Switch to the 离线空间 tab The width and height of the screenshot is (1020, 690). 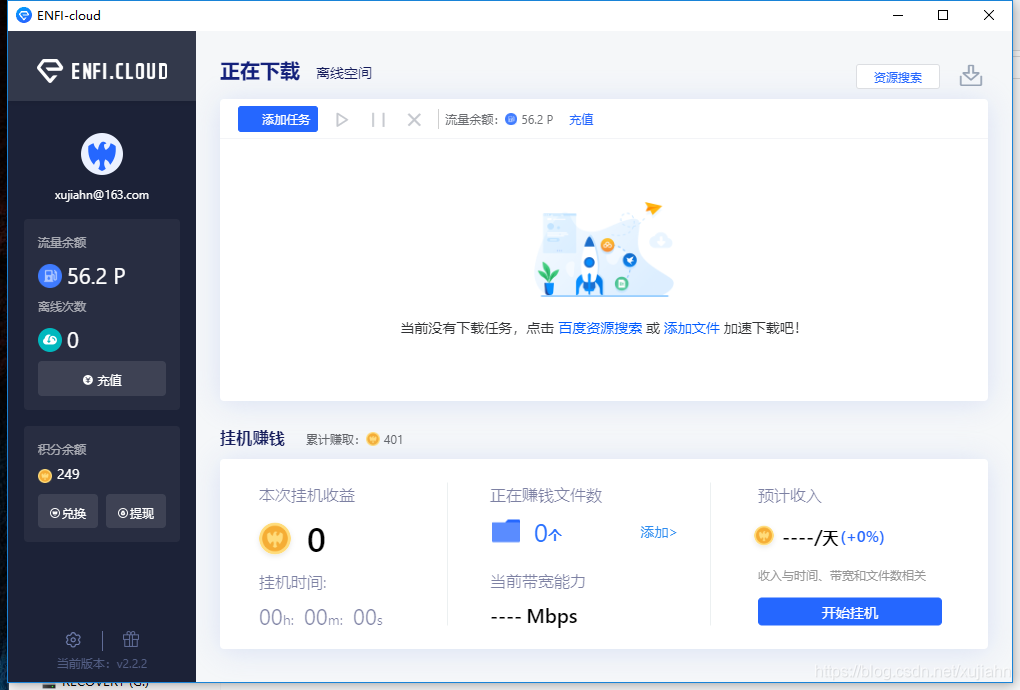click(x=343, y=73)
